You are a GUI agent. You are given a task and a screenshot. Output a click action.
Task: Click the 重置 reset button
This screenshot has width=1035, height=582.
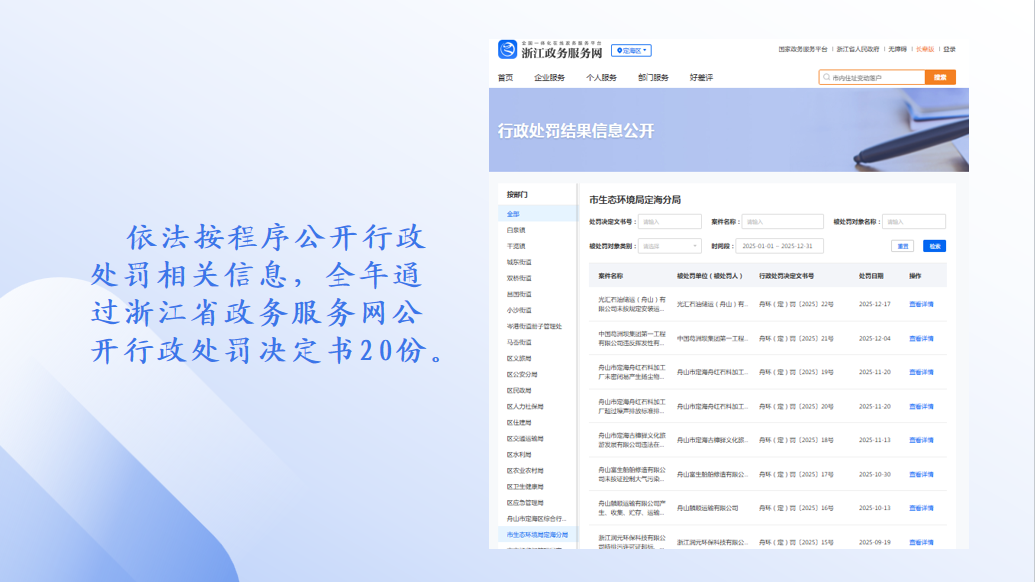click(x=902, y=246)
